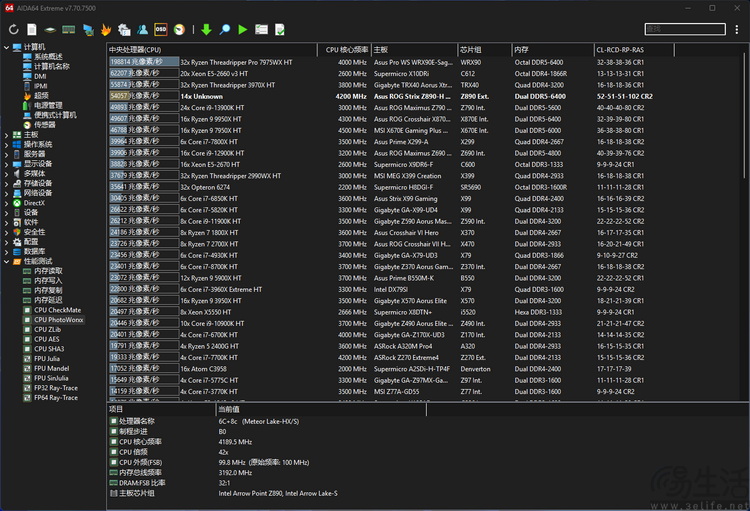
Task: Open FPU Julia benchmark
Action: (x=47, y=359)
